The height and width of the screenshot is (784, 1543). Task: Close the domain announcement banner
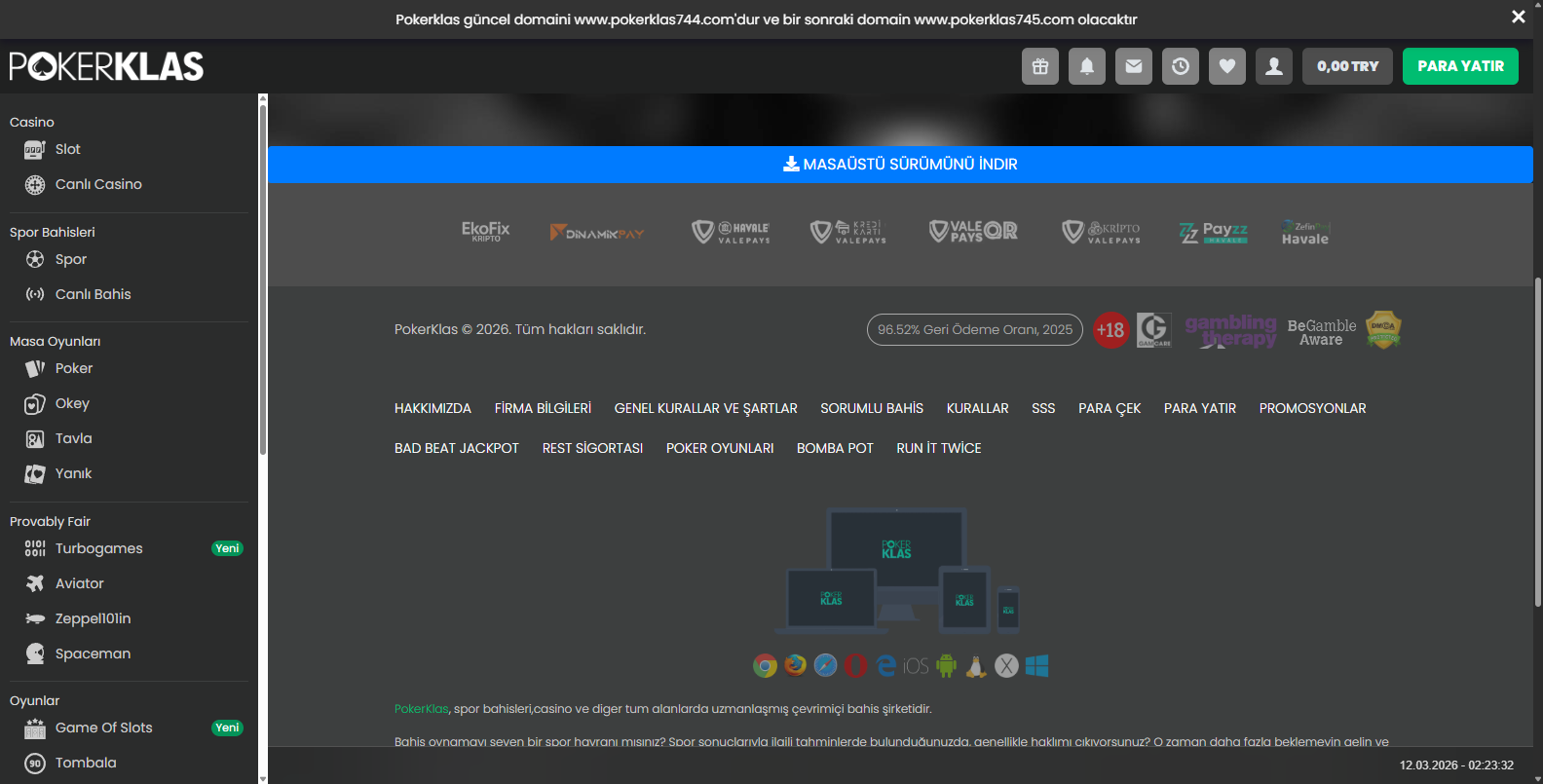click(1518, 17)
